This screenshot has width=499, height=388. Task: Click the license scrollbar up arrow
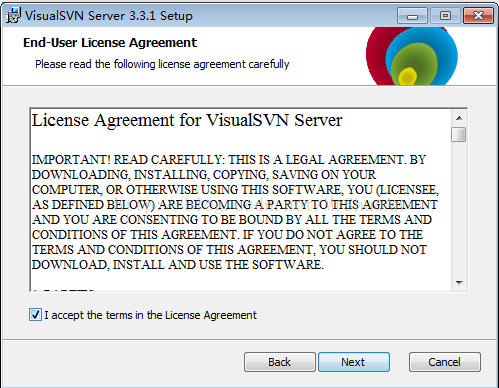pyautogui.click(x=459, y=118)
